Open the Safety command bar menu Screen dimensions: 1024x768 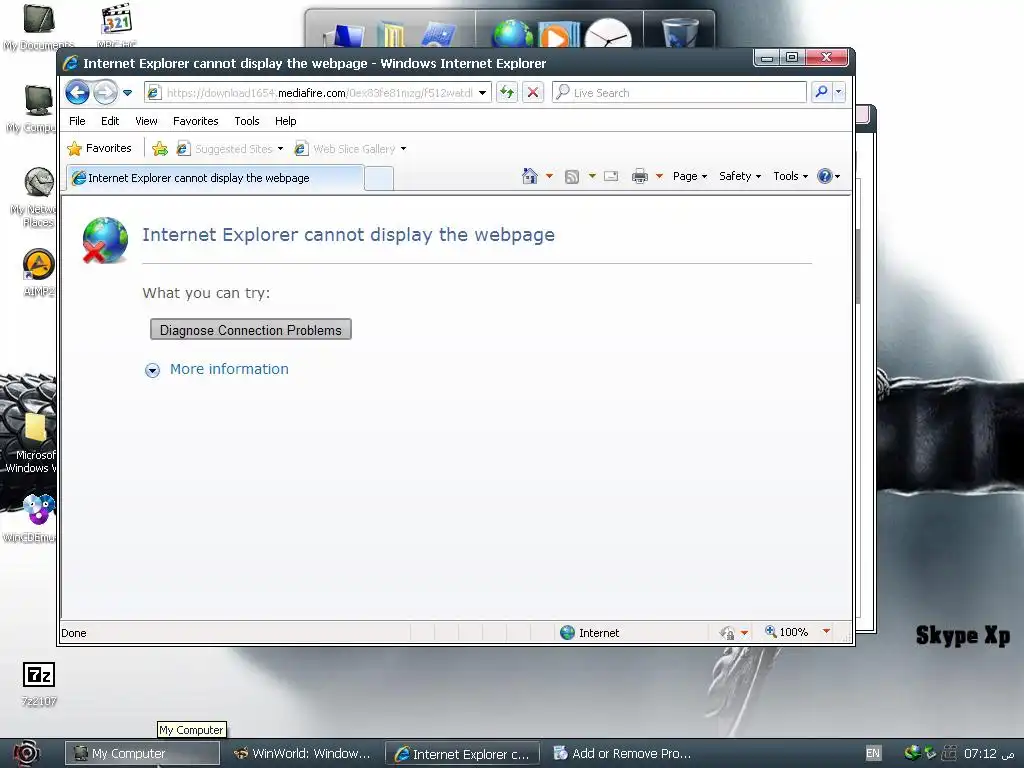[740, 176]
